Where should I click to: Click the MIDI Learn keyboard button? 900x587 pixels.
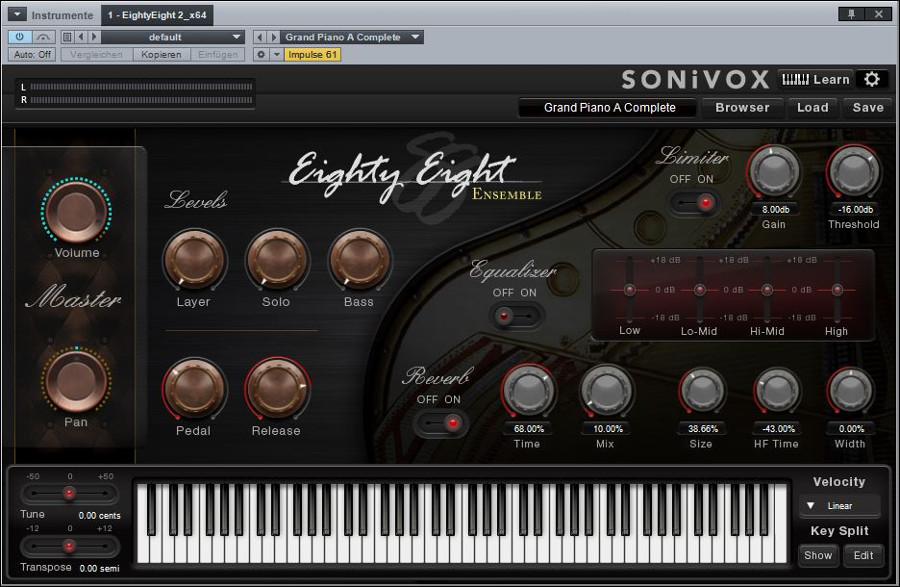[816, 79]
